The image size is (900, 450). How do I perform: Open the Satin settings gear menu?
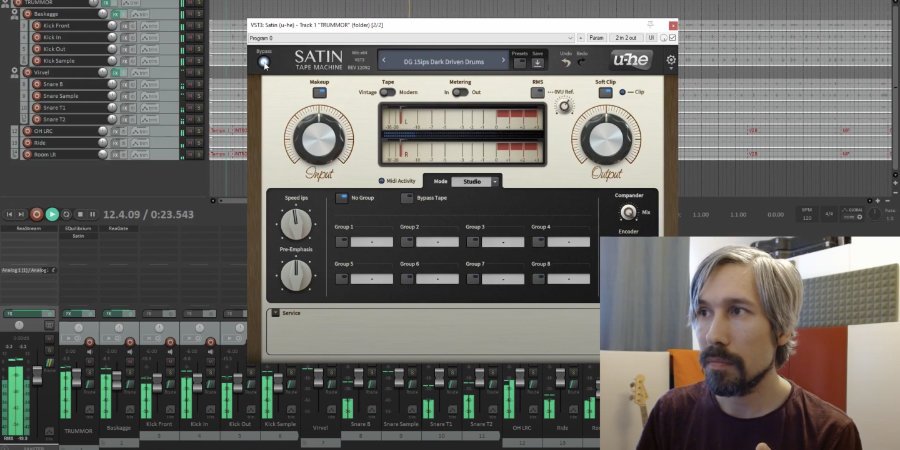pos(671,60)
